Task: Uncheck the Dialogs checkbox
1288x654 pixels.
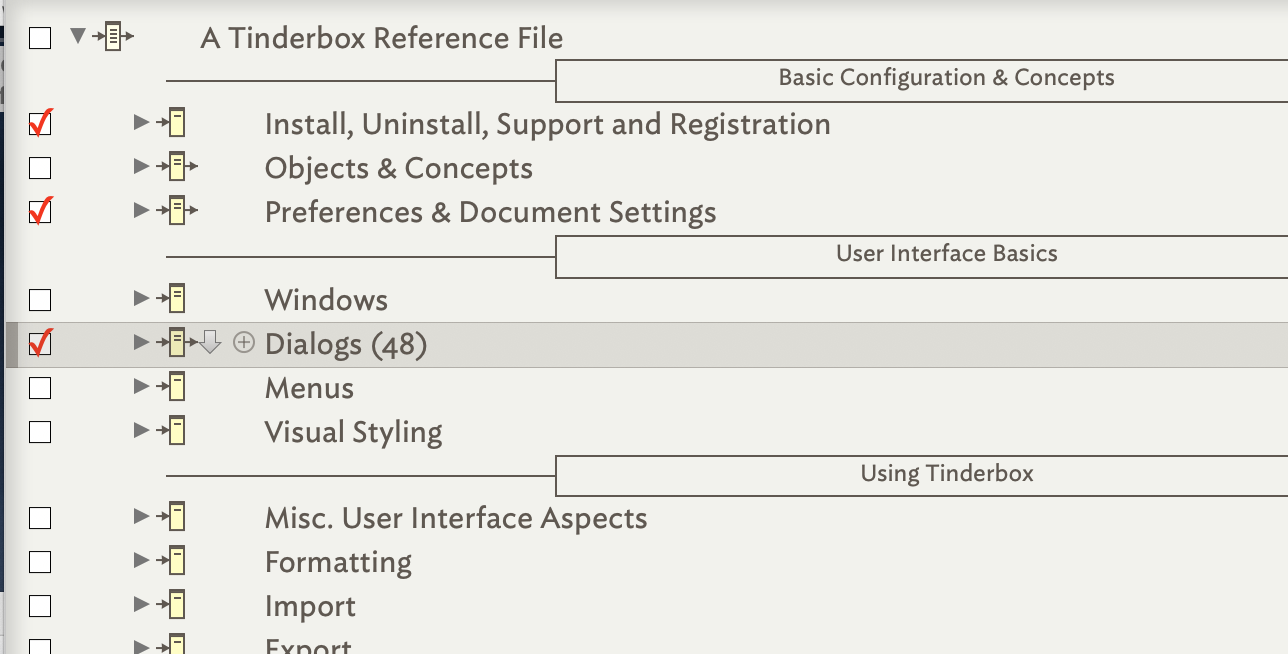Action: [x=39, y=342]
